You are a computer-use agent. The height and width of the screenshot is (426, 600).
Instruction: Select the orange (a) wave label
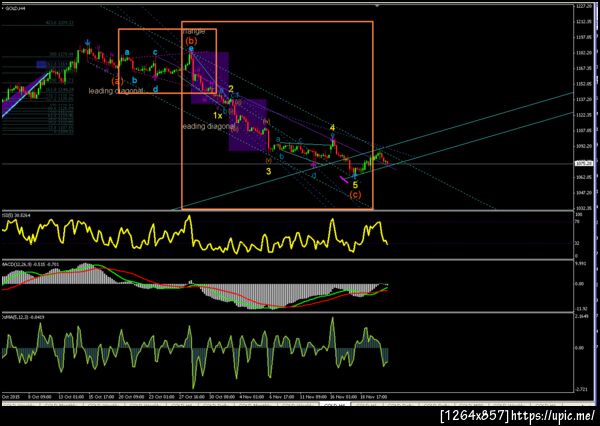(117, 82)
